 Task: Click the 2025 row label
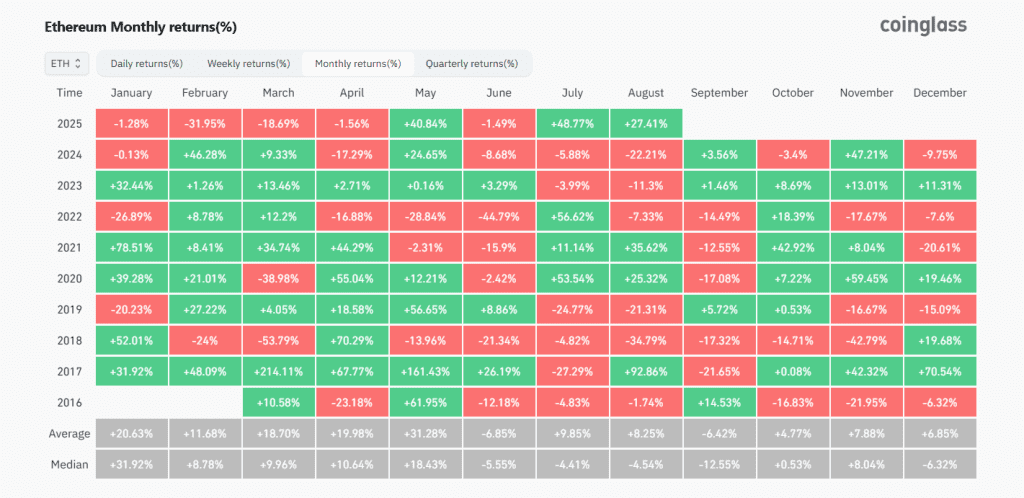coord(69,123)
